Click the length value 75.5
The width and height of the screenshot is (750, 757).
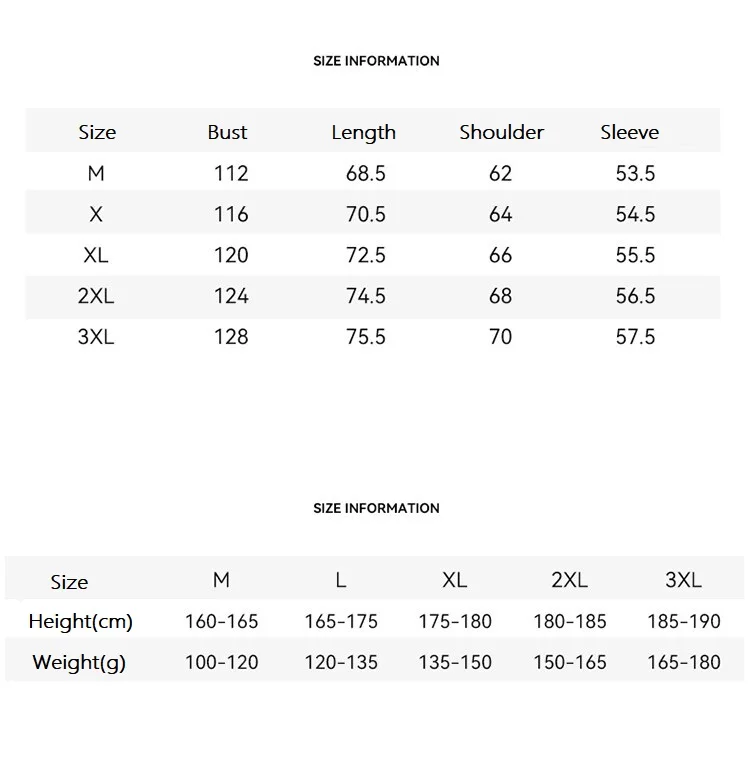pos(365,337)
